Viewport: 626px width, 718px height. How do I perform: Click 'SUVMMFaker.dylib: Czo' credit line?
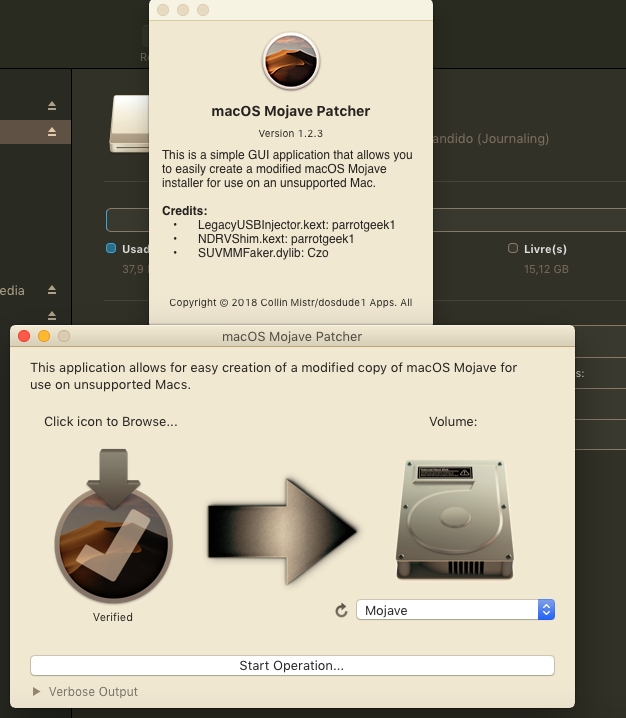[263, 253]
